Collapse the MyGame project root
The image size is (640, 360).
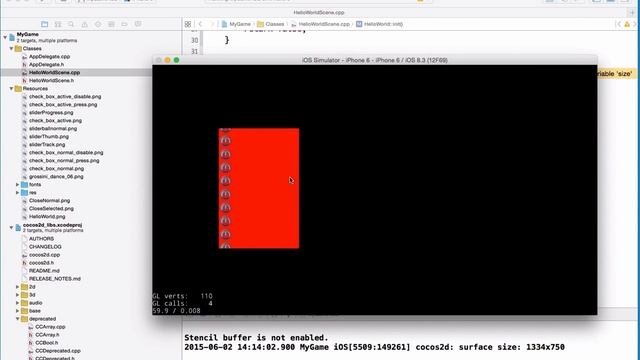5,37
